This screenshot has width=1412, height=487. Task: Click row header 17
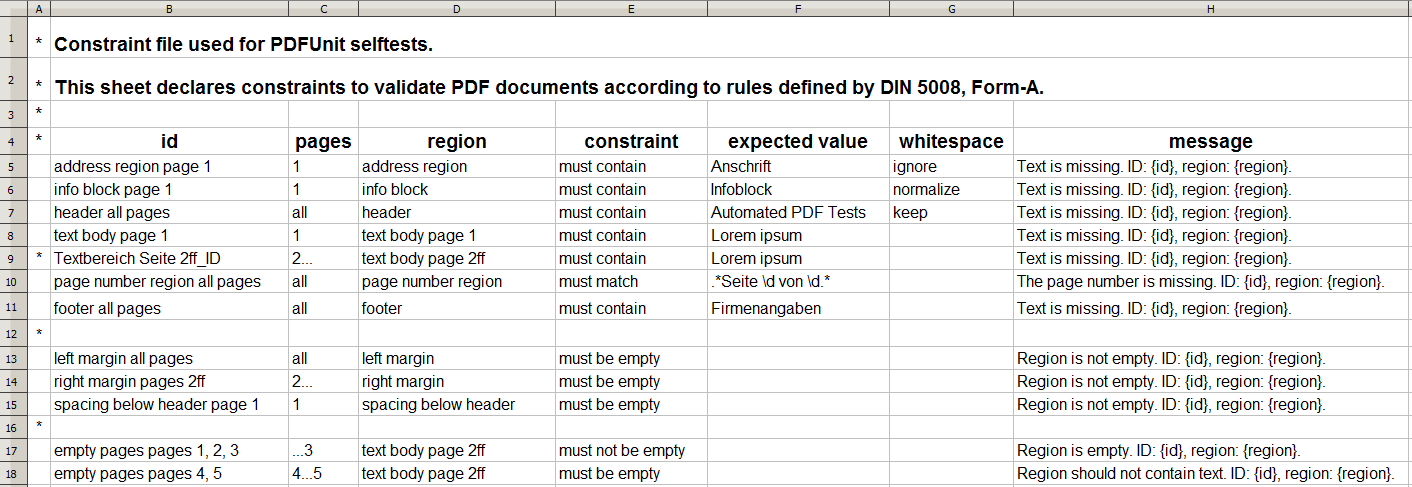tap(14, 451)
